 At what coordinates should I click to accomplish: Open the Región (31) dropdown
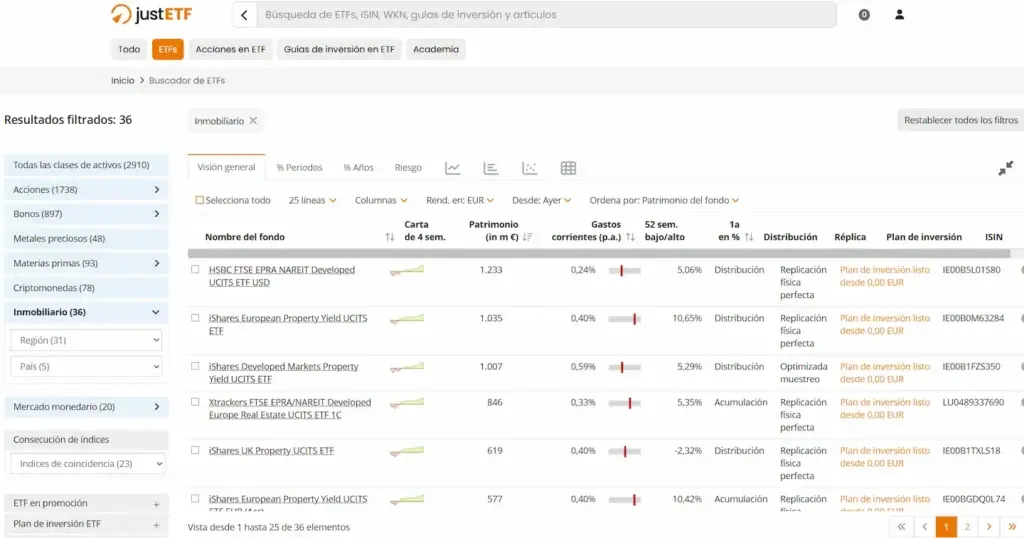tap(86, 340)
